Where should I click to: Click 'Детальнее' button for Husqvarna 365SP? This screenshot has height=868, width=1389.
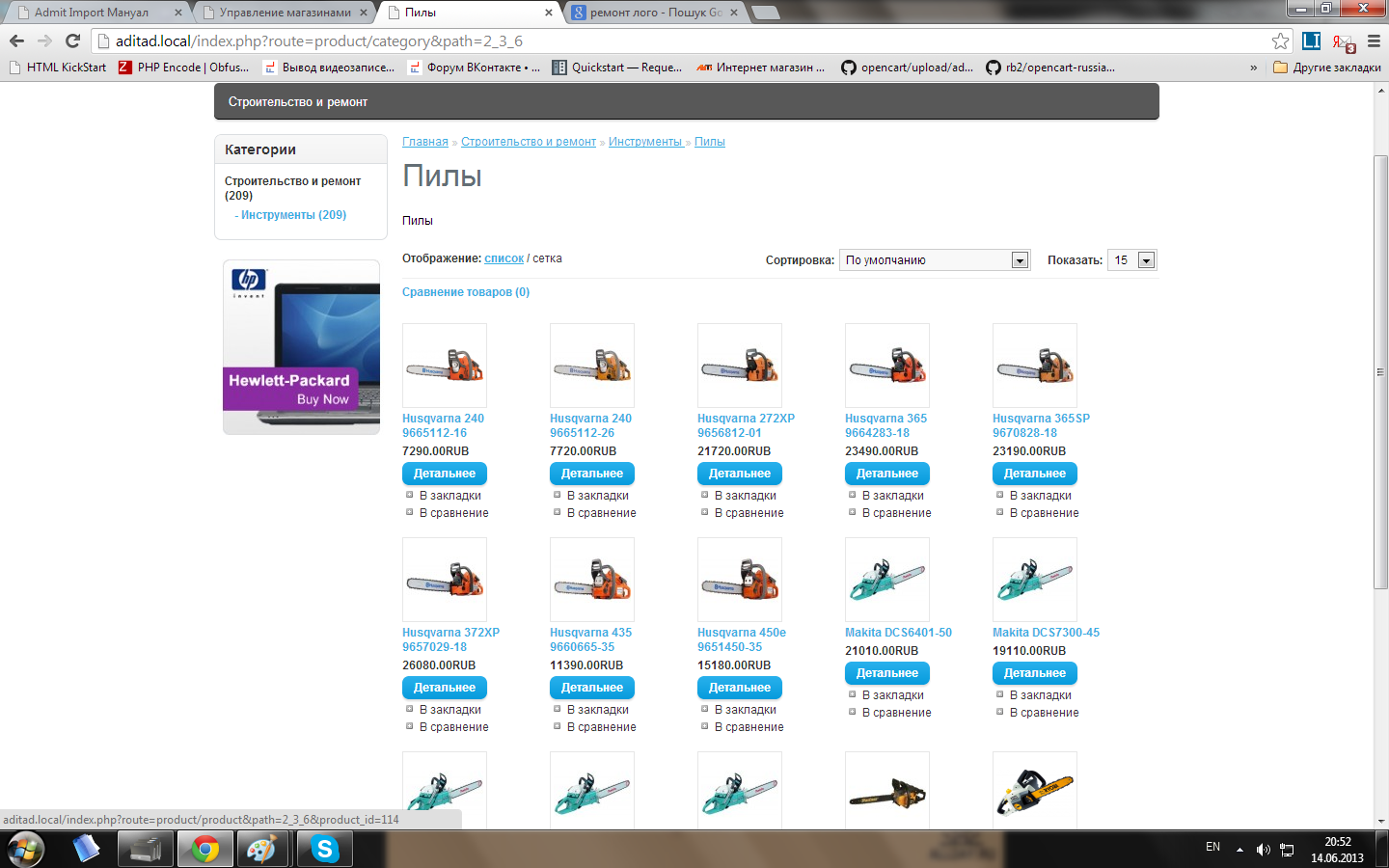pos(1034,474)
